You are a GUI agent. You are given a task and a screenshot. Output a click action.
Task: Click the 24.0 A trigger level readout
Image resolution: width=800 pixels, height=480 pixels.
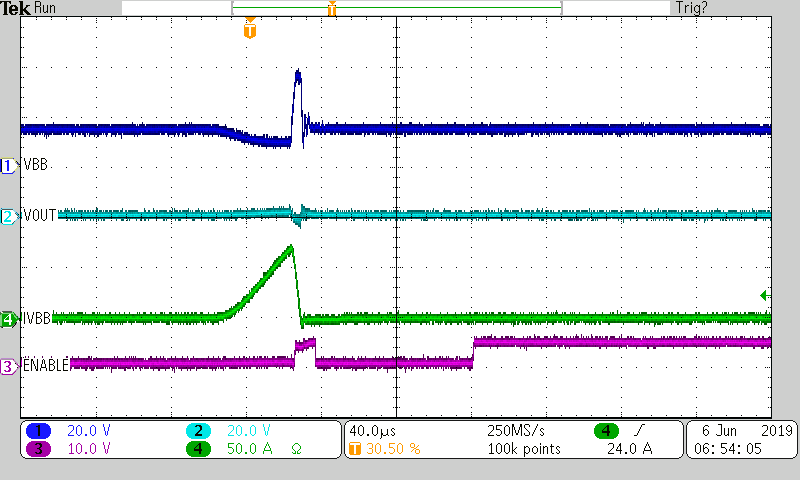pyautogui.click(x=630, y=449)
